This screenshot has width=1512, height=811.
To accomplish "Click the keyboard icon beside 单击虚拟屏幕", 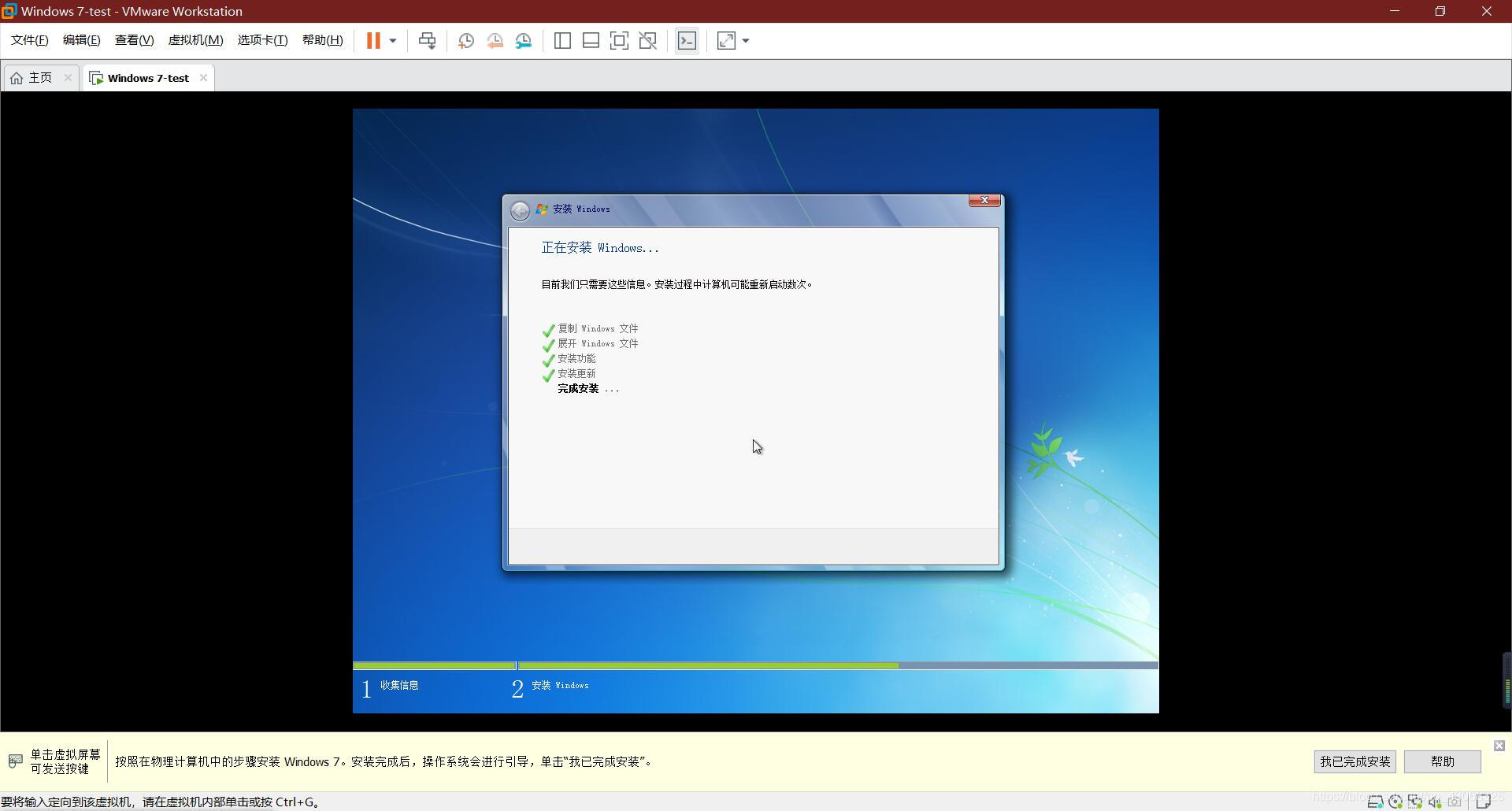I will (x=15, y=761).
